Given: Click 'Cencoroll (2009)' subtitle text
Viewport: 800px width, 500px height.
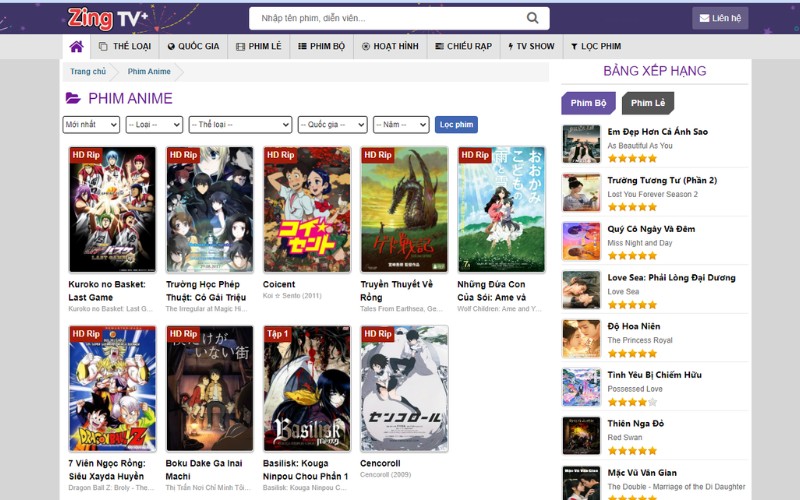Looking at the screenshot, I should (x=385, y=474).
